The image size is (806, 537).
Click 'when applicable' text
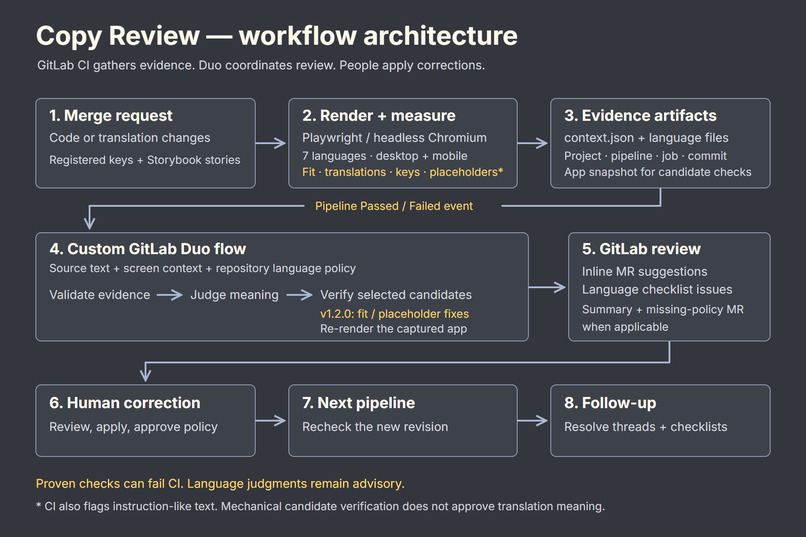click(625, 327)
